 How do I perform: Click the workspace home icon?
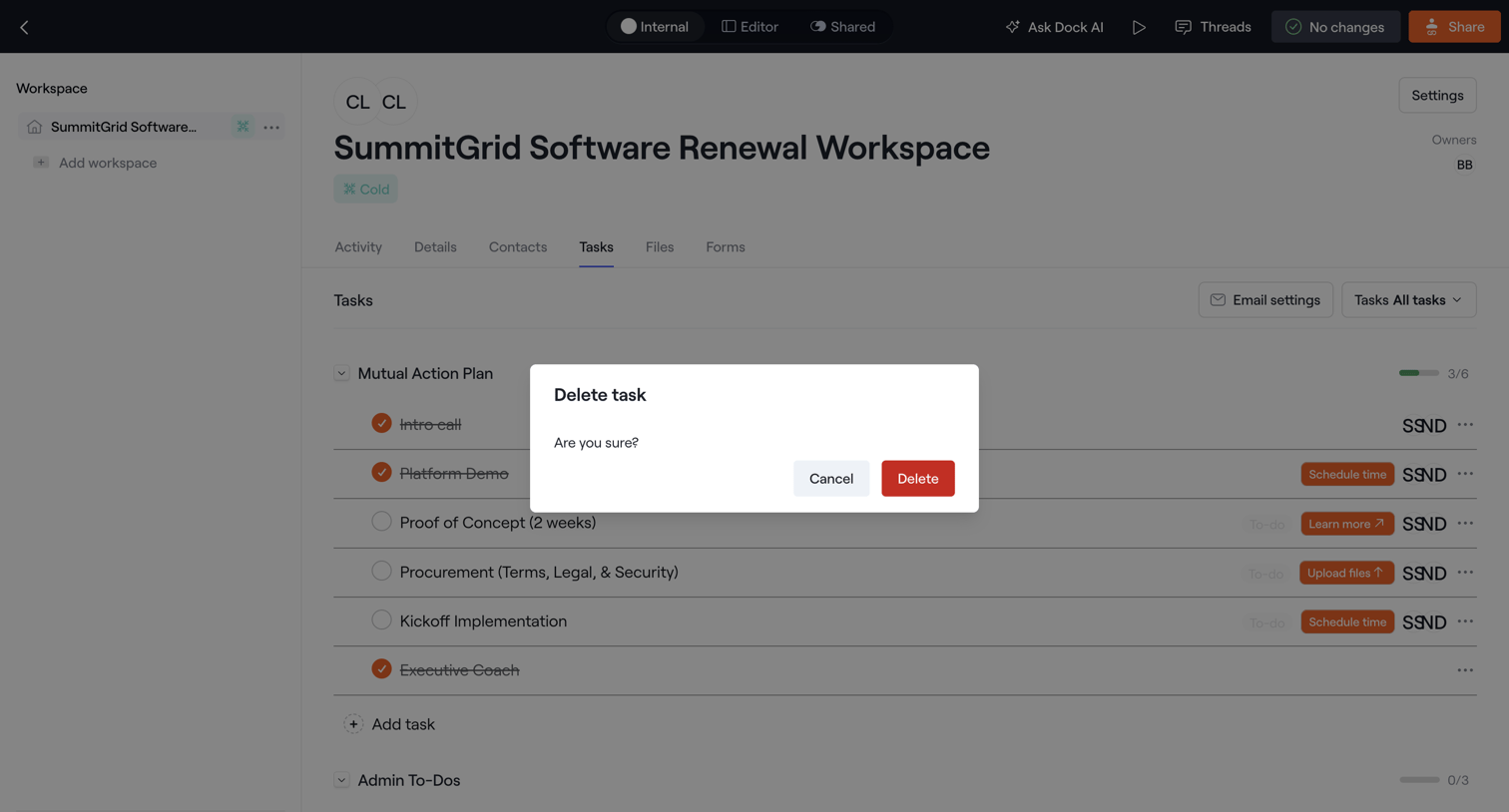click(34, 127)
